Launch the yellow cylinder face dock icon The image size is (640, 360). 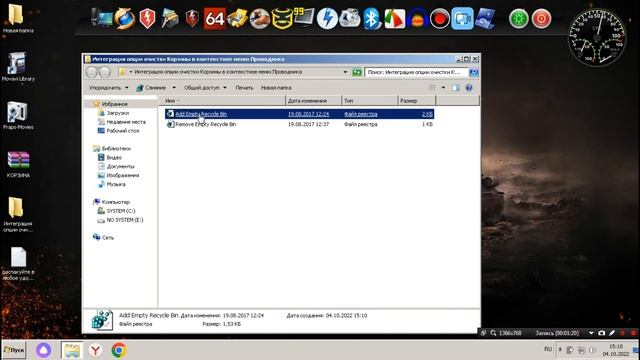282,19
